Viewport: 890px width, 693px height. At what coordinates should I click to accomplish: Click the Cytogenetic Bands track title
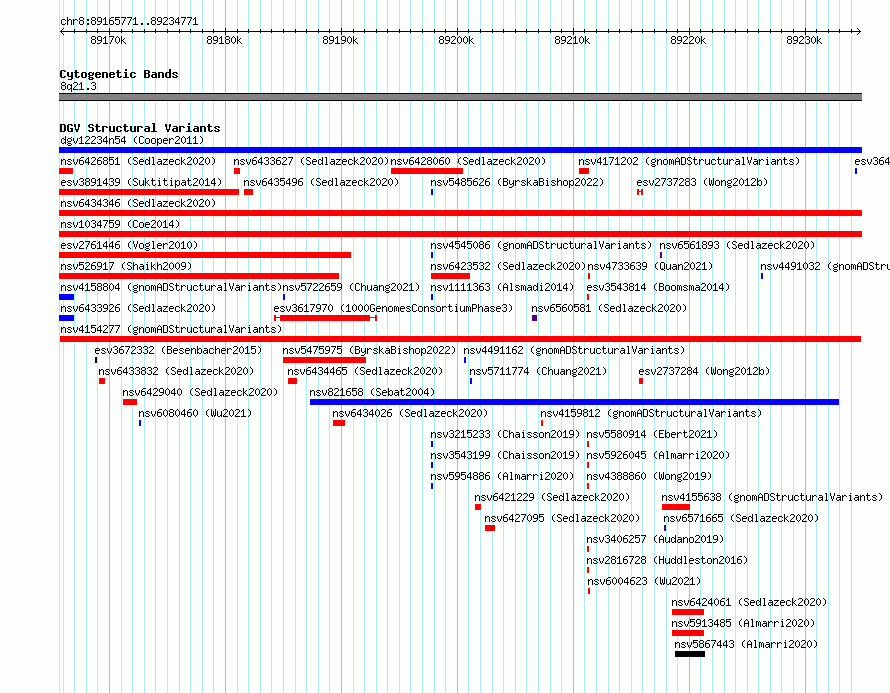(119, 74)
